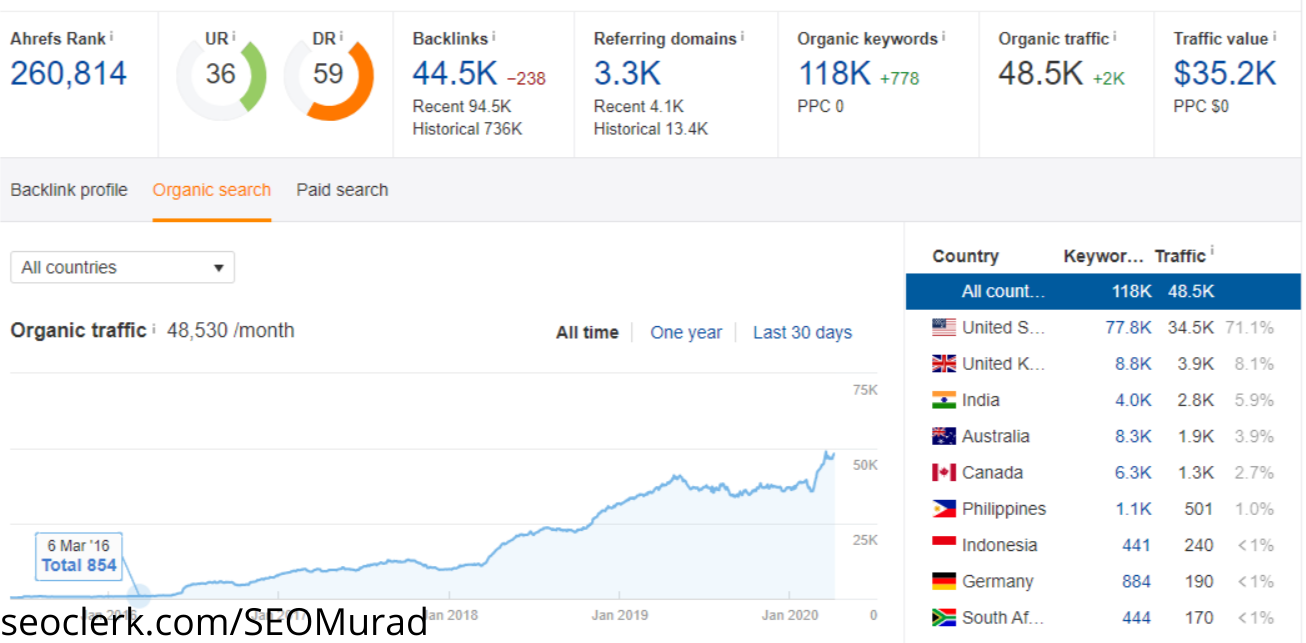This screenshot has height=643, width=1306.
Task: Switch to the Backlink profile tab
Action: [x=69, y=190]
